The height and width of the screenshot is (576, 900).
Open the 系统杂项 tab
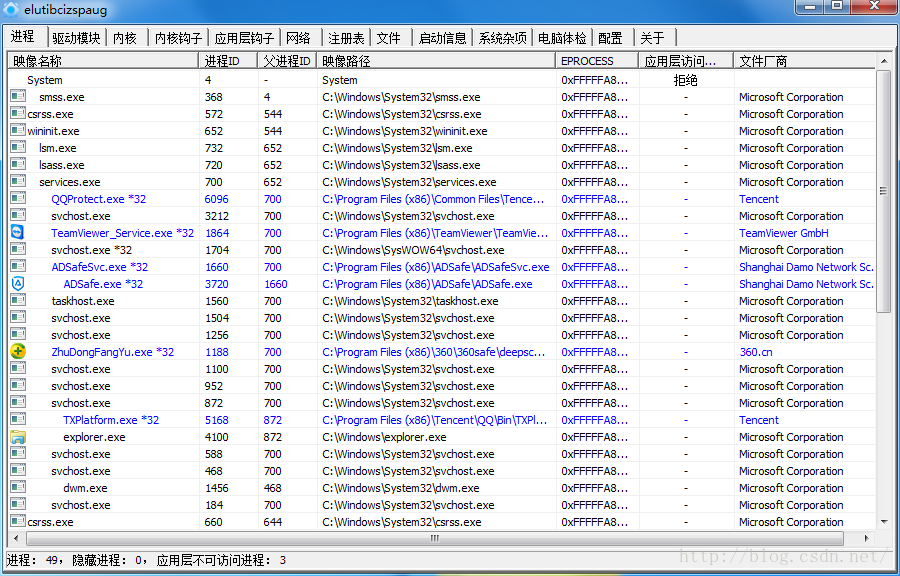point(502,38)
